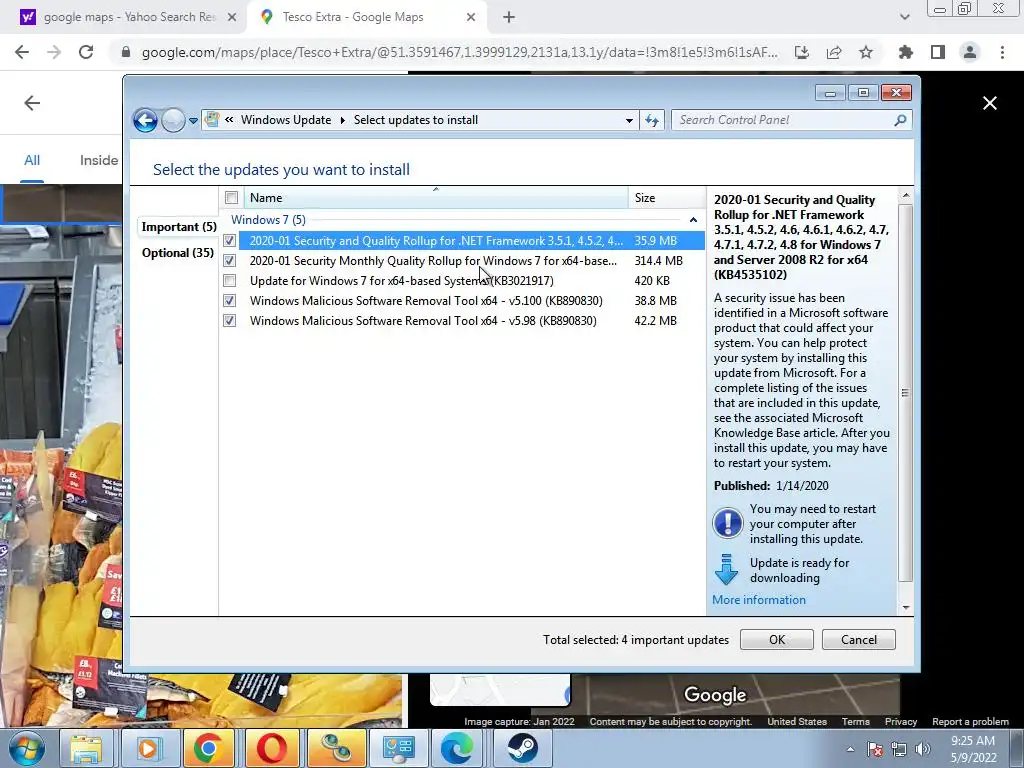This screenshot has height=768, width=1024.
Task: Reload the Google Maps page
Action: [86, 52]
